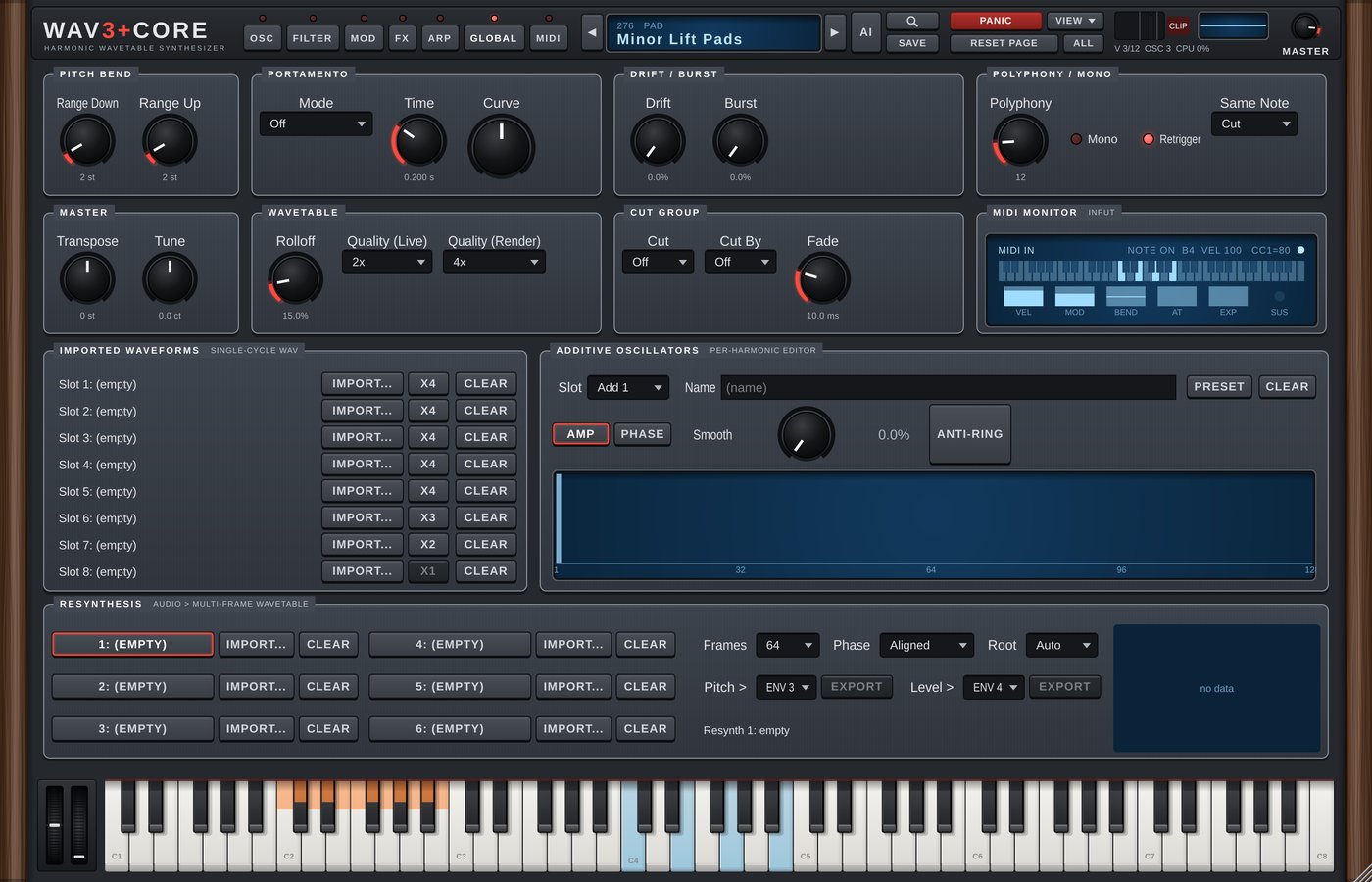
Task: Toggle ANTI-RING in additive oscillators
Action: 969,434
